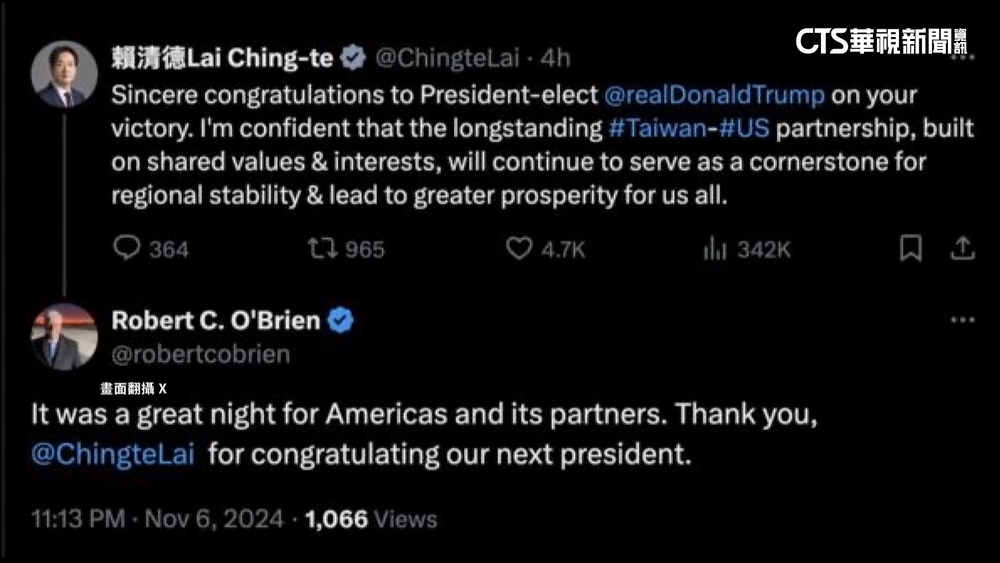The height and width of the screenshot is (563, 1000).
Task: Click the Robert C. O'Brien display name
Action: click(x=215, y=321)
